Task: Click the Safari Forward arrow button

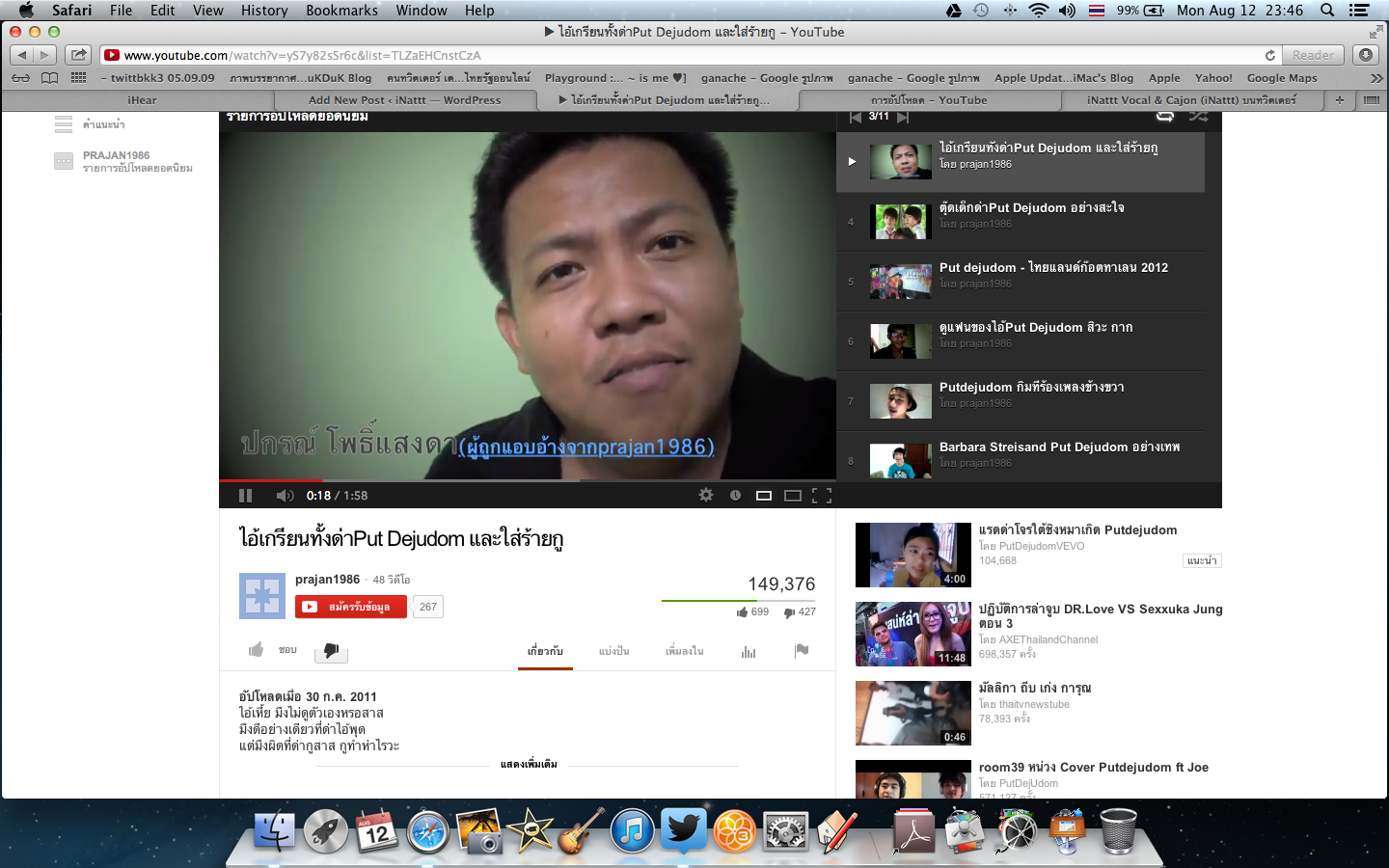Action: pos(45,55)
